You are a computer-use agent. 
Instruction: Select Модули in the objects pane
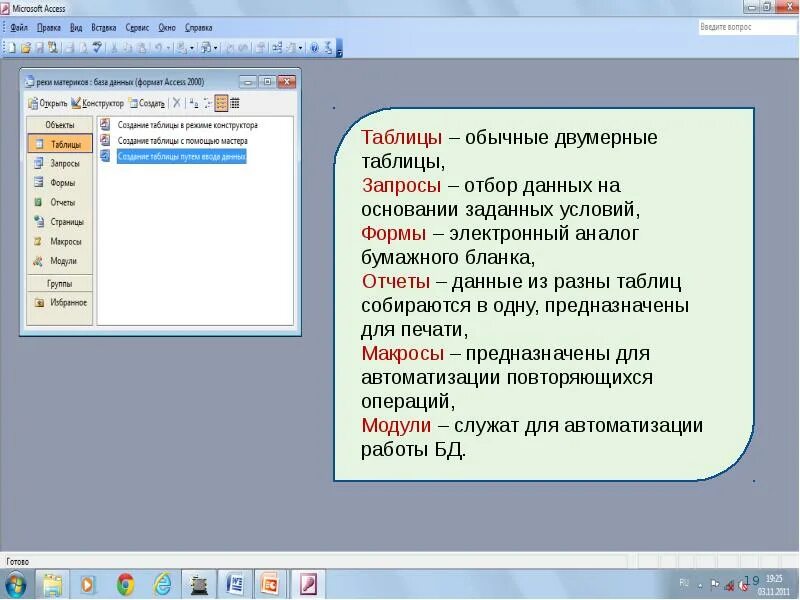tap(56, 261)
